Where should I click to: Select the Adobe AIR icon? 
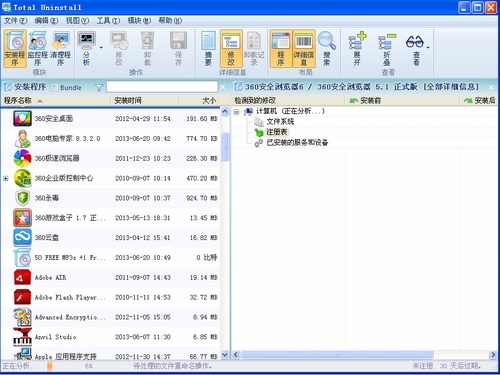(x=22, y=277)
